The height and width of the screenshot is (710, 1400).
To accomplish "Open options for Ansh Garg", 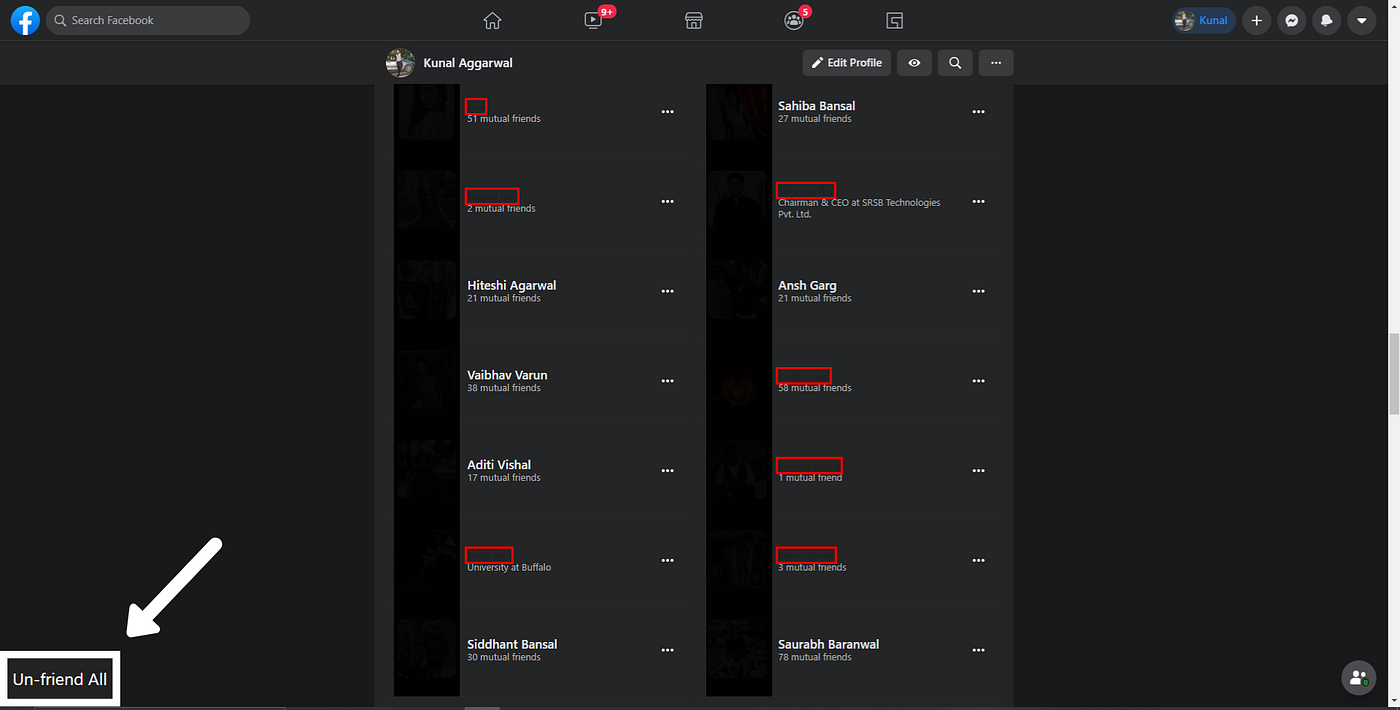I will click(x=979, y=291).
